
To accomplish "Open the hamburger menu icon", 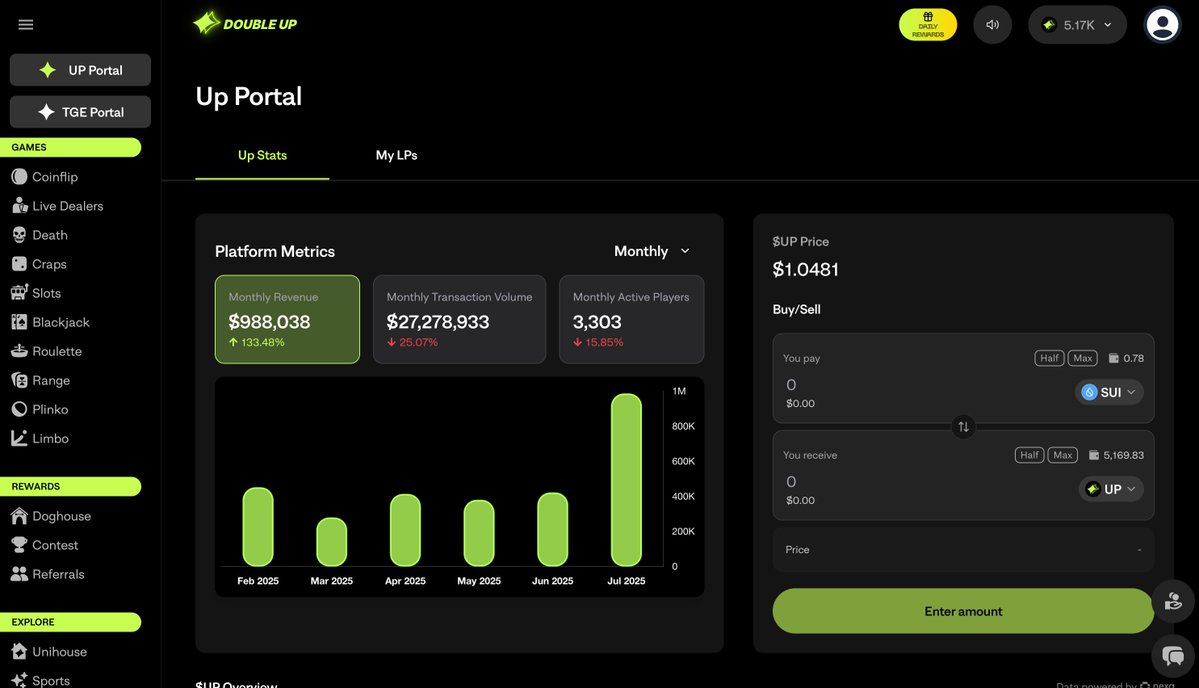I will click(x=25, y=24).
